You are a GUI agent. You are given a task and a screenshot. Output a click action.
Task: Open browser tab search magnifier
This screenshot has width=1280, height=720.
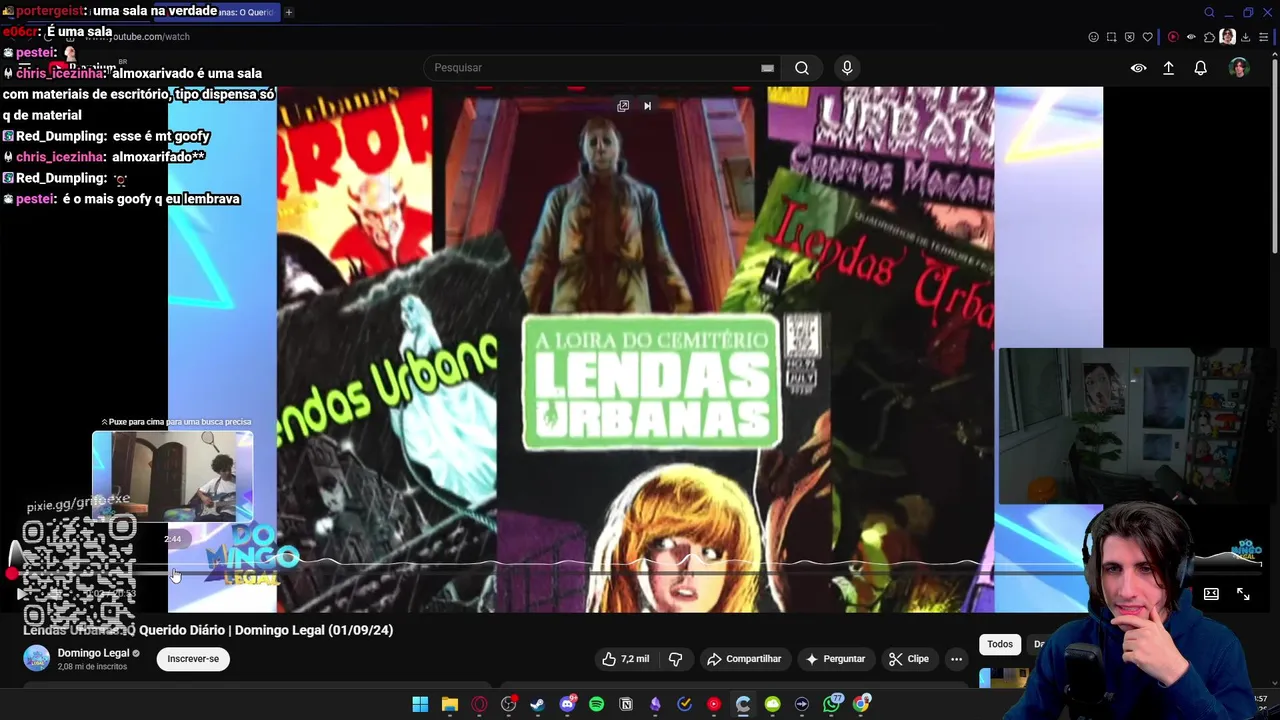pyautogui.click(x=1209, y=12)
